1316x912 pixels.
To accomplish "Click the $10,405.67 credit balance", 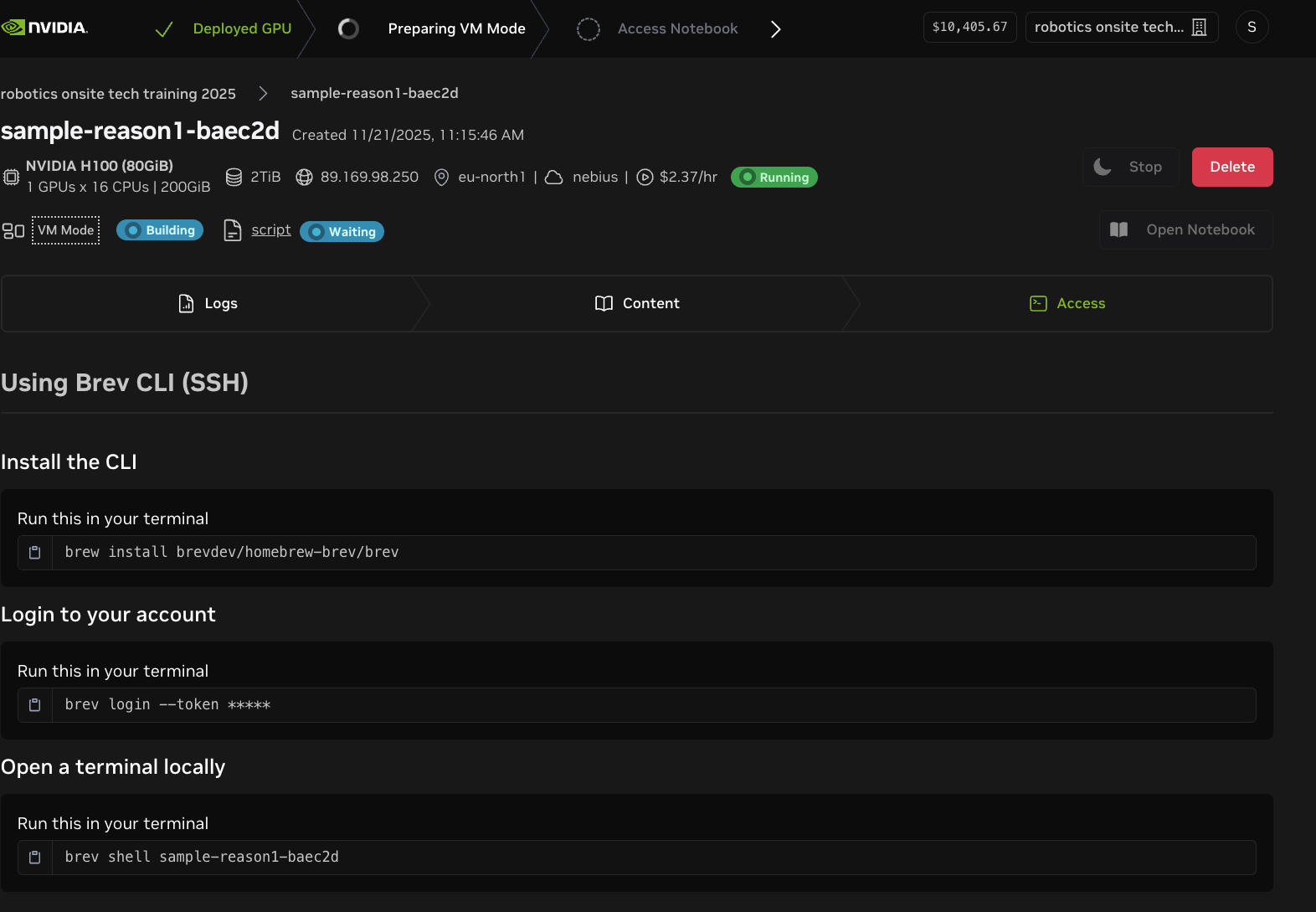I will 969,28.
